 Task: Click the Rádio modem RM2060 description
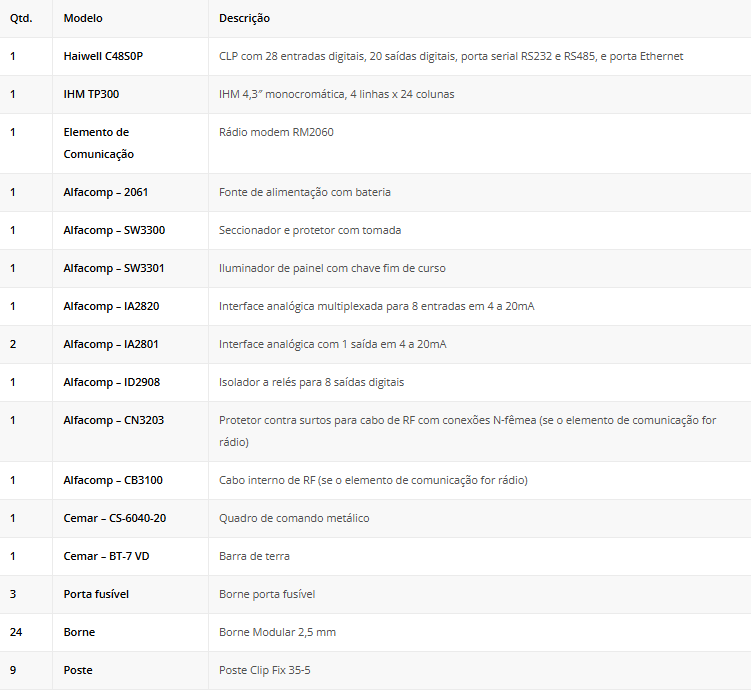[x=276, y=132]
